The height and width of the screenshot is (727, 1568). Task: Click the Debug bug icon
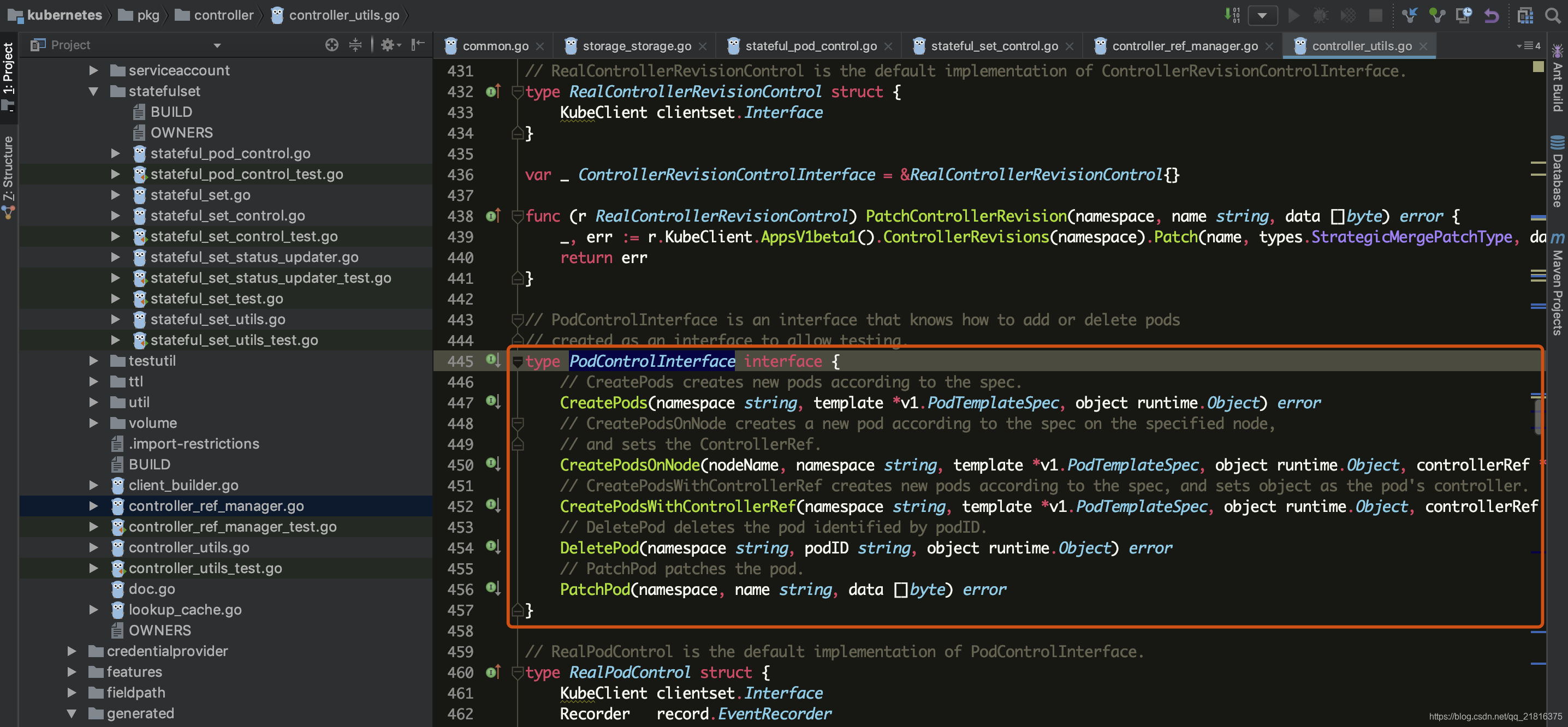coord(1320,15)
